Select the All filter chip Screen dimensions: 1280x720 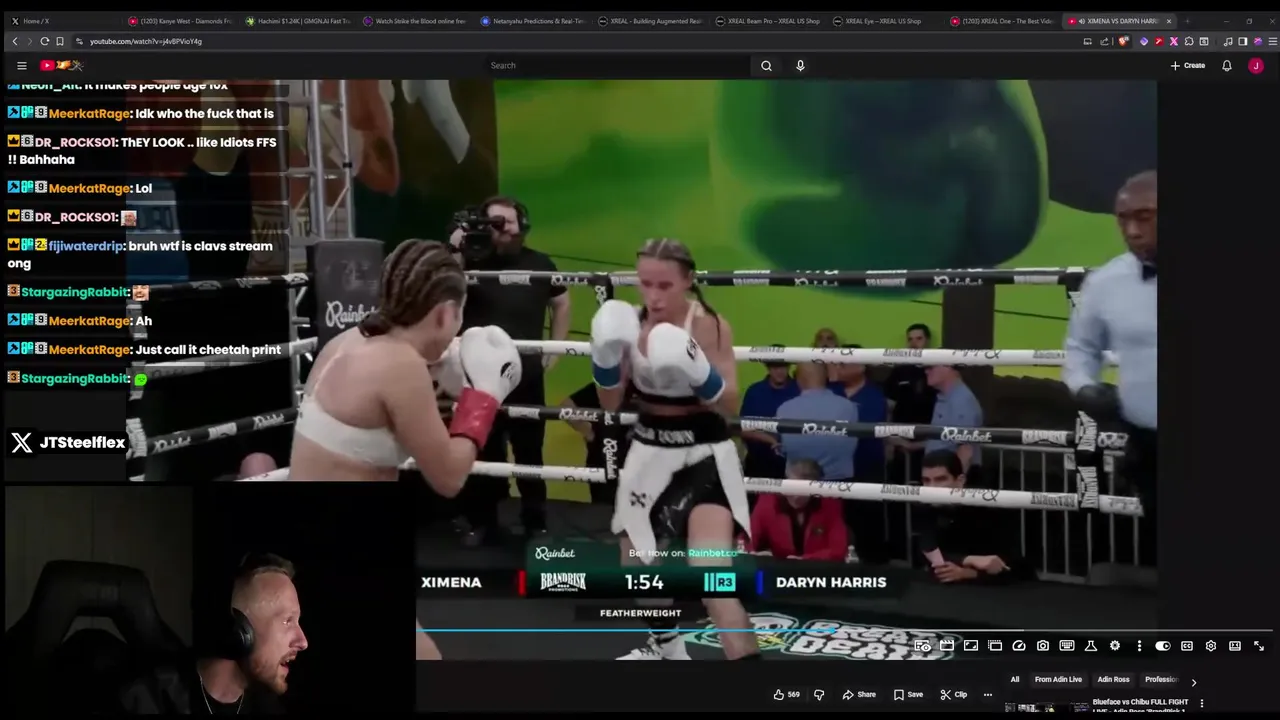pos(1015,679)
